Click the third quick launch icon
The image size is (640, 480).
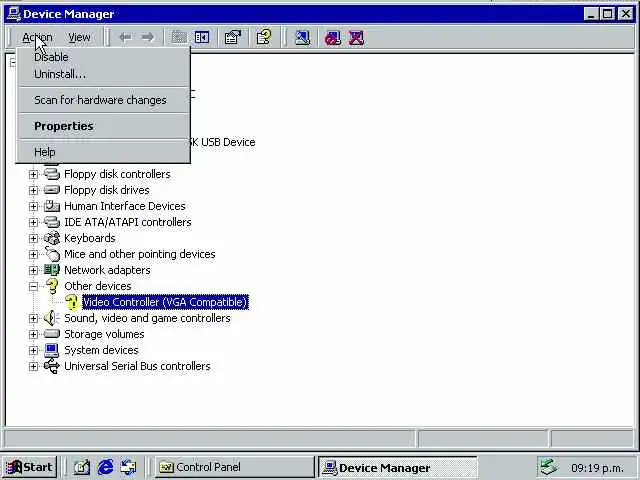coord(129,467)
